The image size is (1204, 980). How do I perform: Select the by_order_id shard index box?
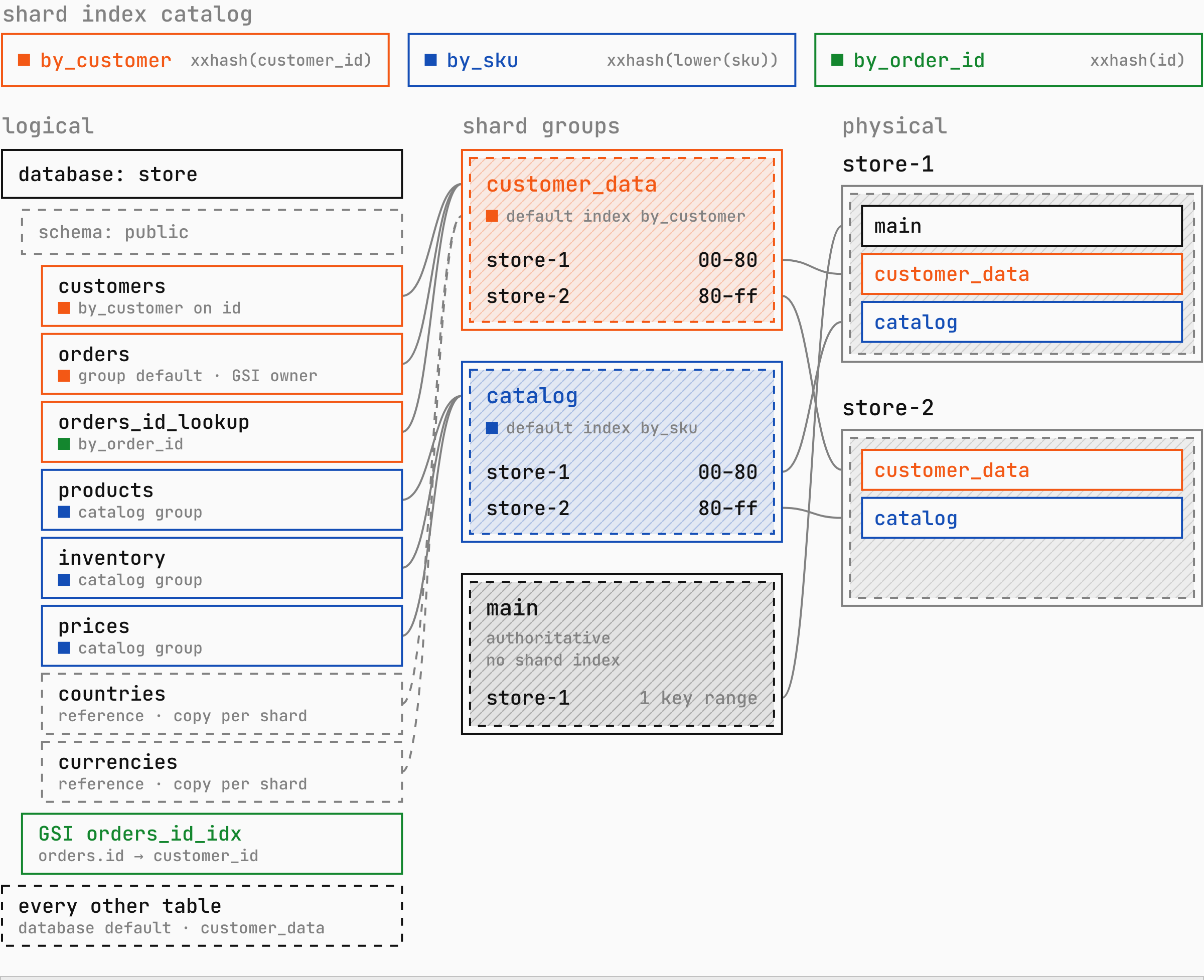point(1009,60)
